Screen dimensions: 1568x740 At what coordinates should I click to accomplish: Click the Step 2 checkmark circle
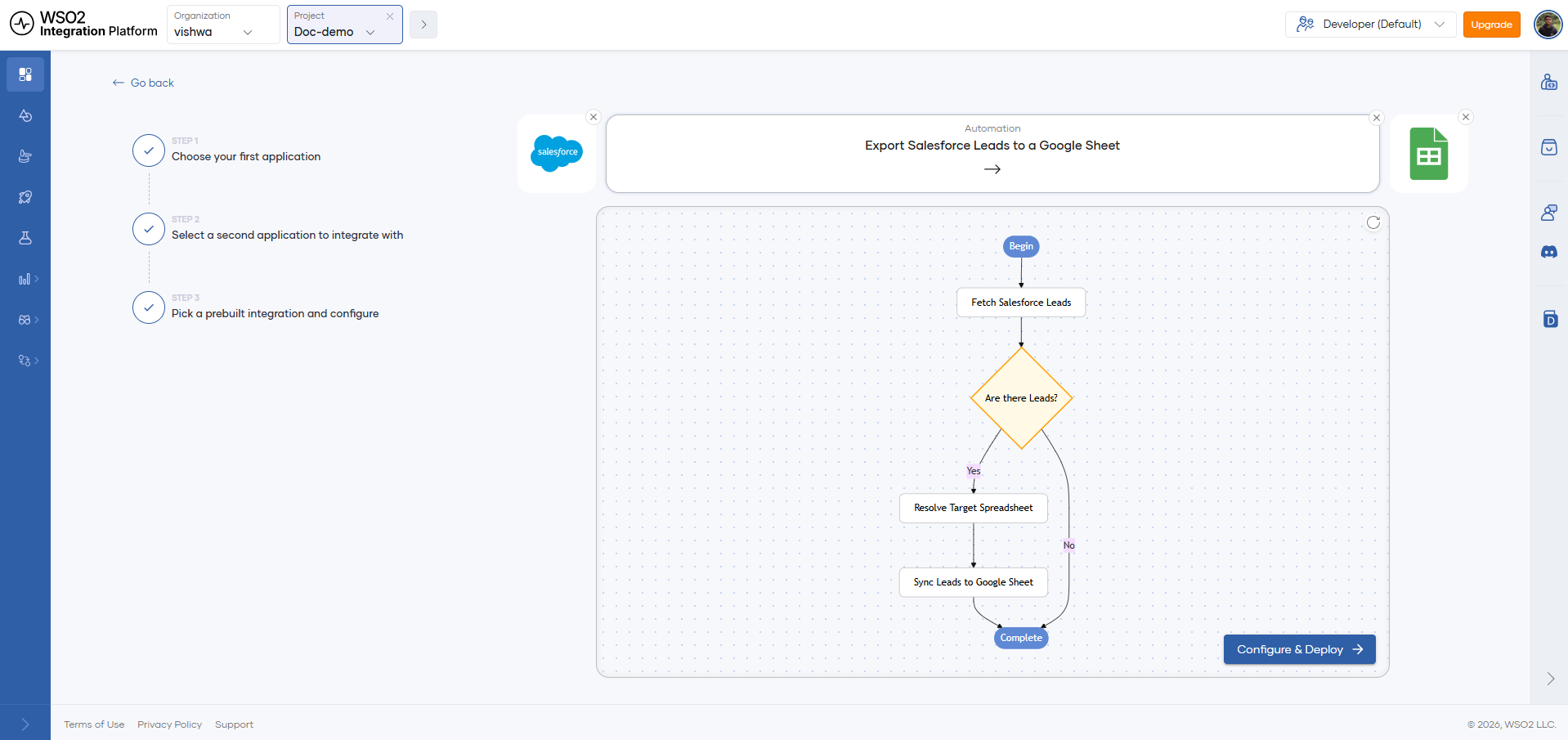(x=149, y=229)
